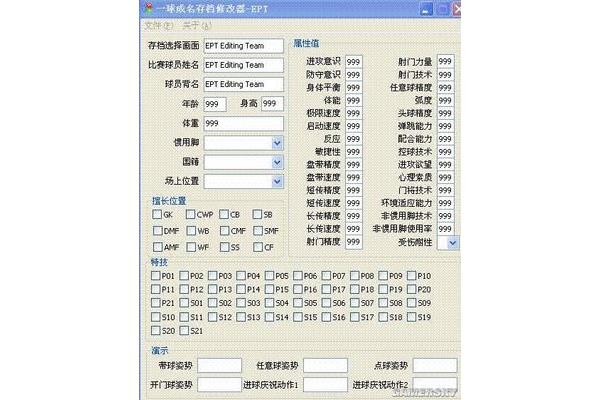Click the 任意球姿势 input box
600x400 pixels.
(x=325, y=366)
